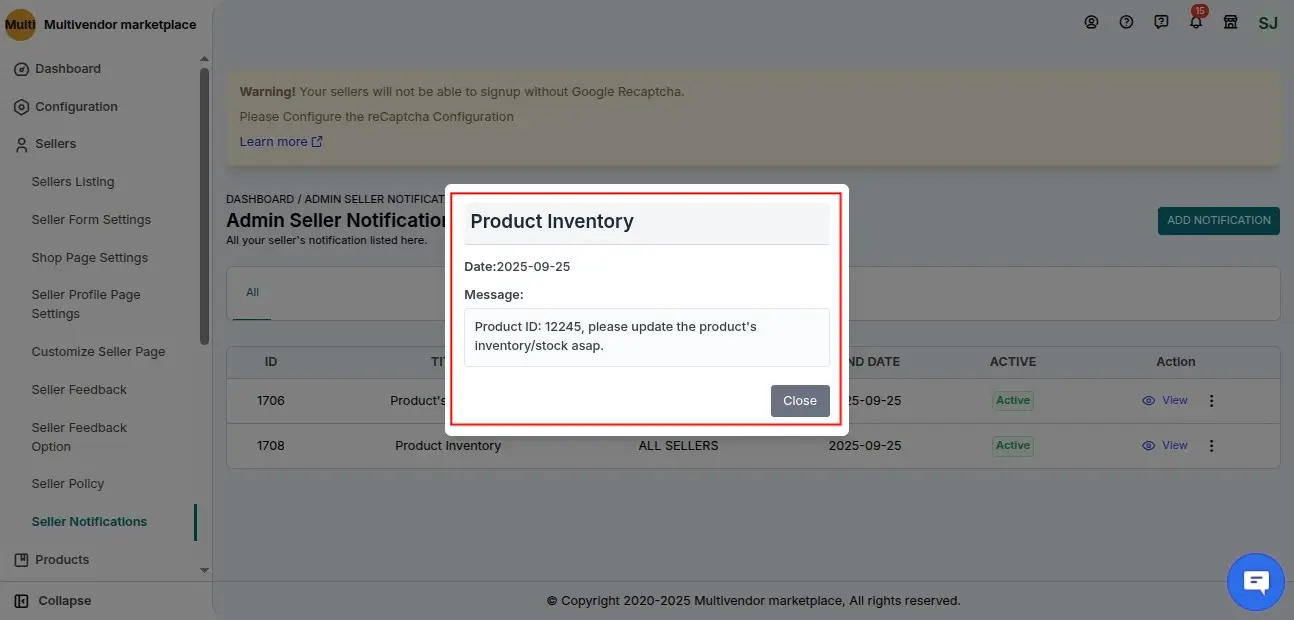Open more actions menu for row 1706
Viewport: 1294px width, 620px height.
[x=1211, y=401]
